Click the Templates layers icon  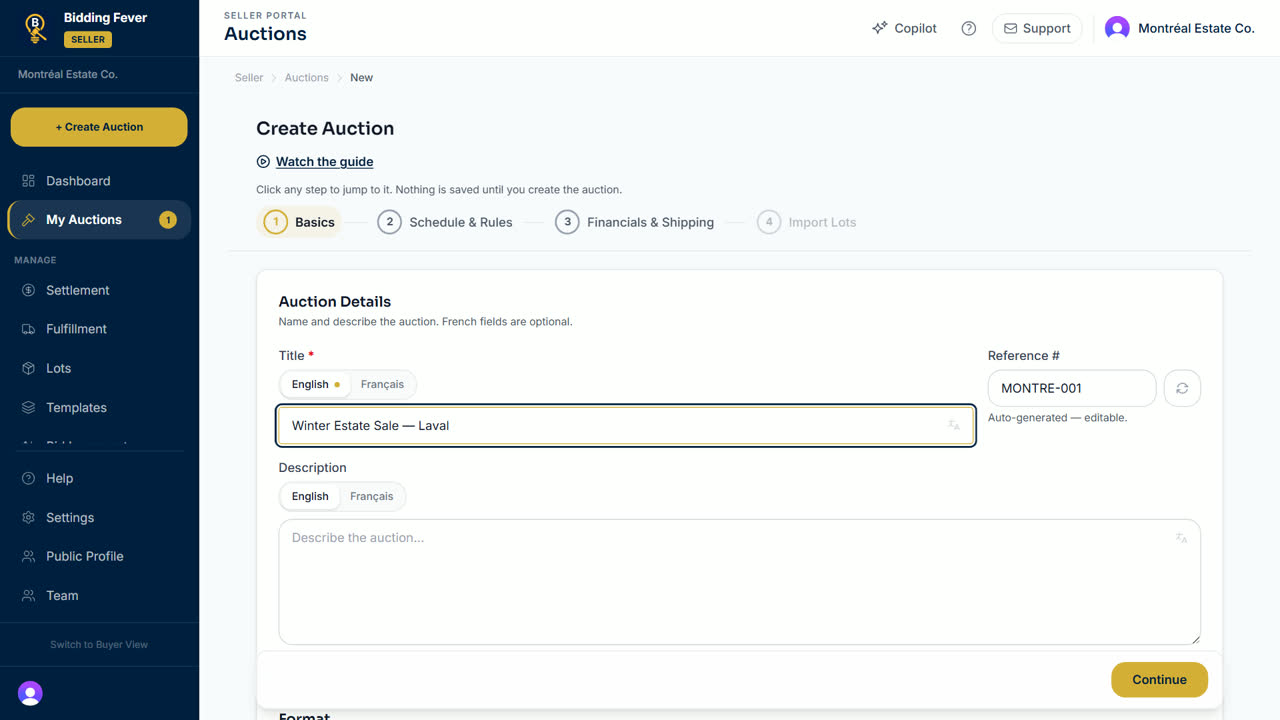(28, 407)
